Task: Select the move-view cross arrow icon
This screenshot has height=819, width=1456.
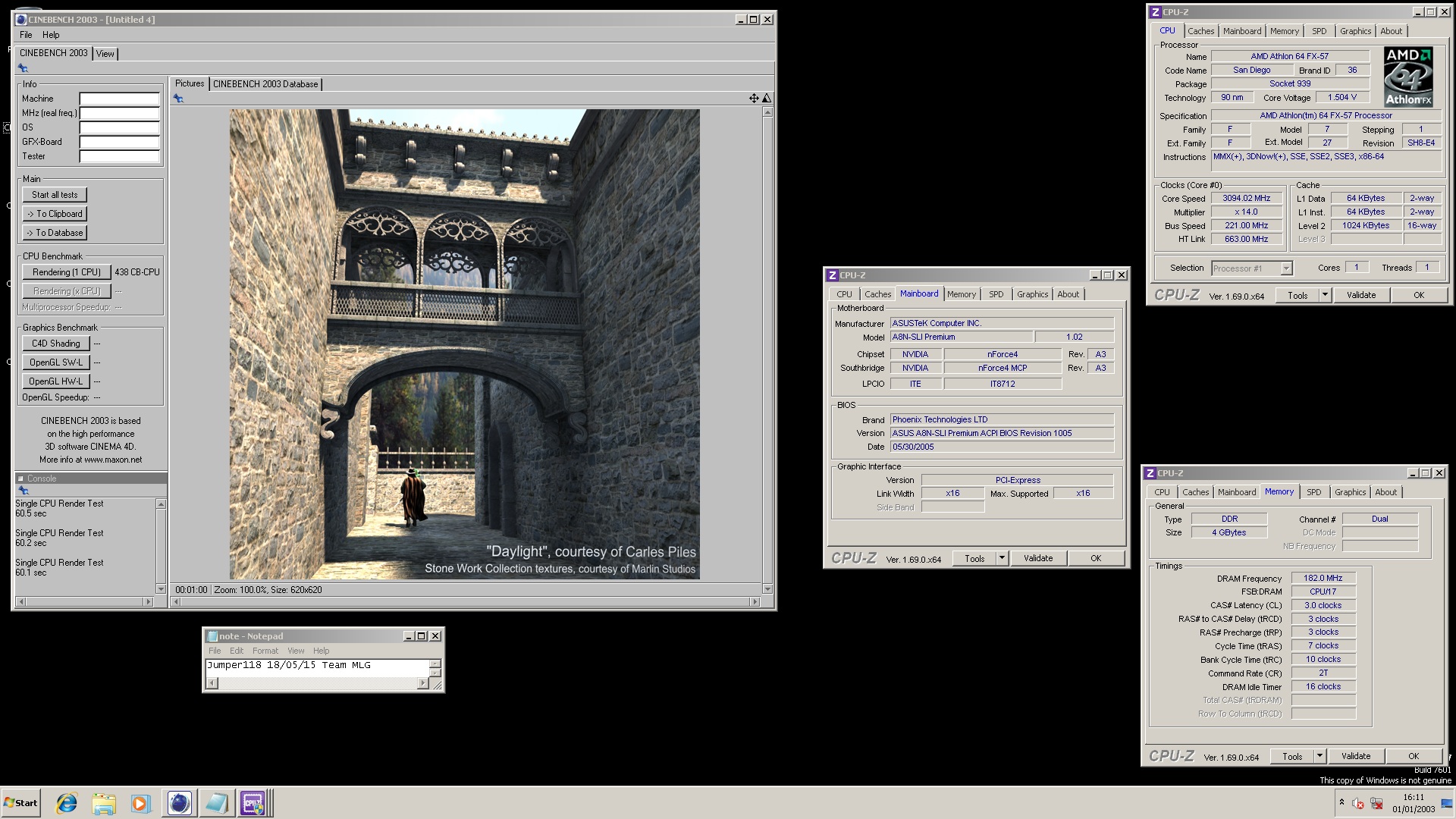Action: pyautogui.click(x=754, y=98)
